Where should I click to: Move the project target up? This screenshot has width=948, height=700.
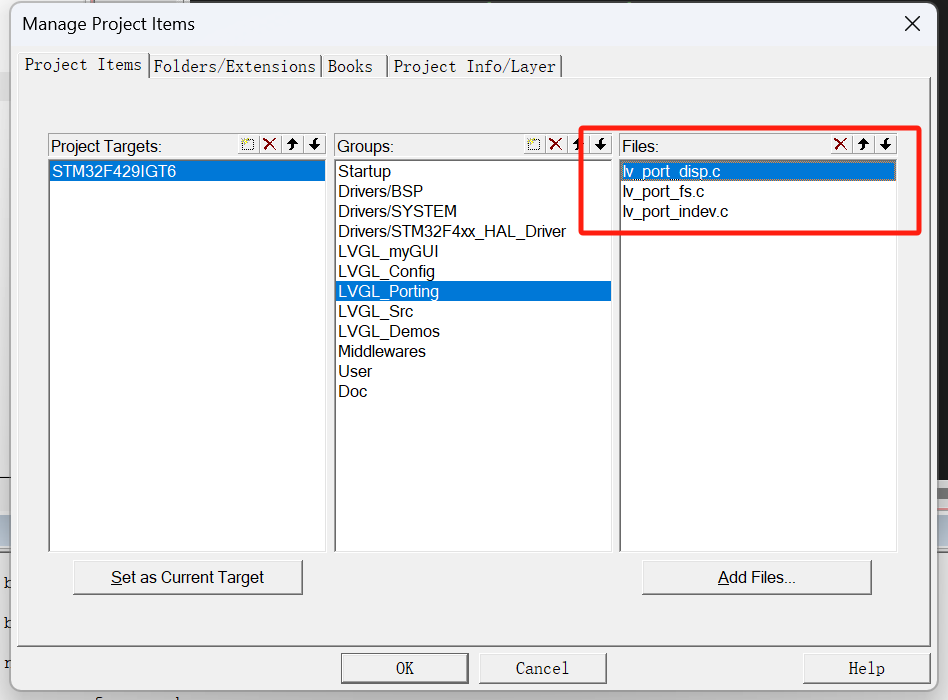point(292,145)
